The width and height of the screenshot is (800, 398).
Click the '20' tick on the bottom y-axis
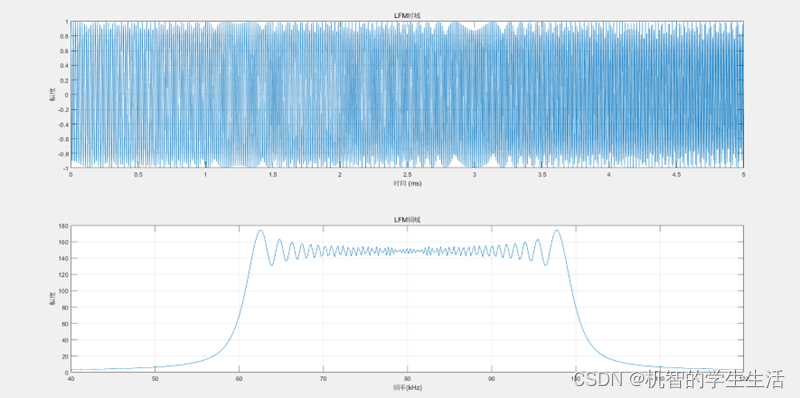click(x=65, y=356)
